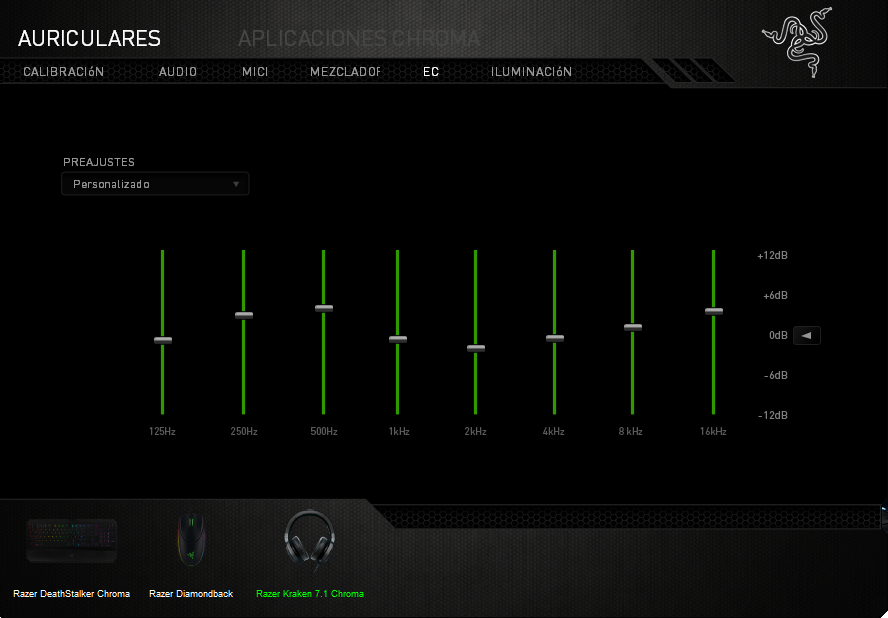The height and width of the screenshot is (618, 888).
Task: Click the 2kHz slider handle
Action: pos(476,348)
